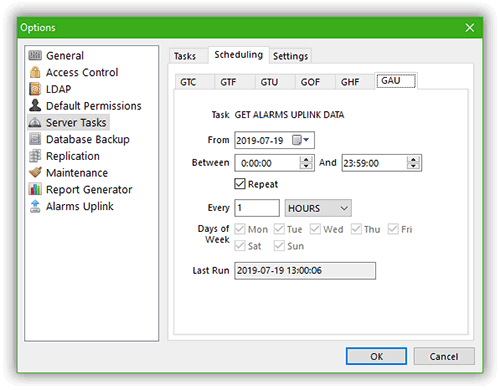Click the Replication icon
The image size is (500, 390).
point(35,156)
